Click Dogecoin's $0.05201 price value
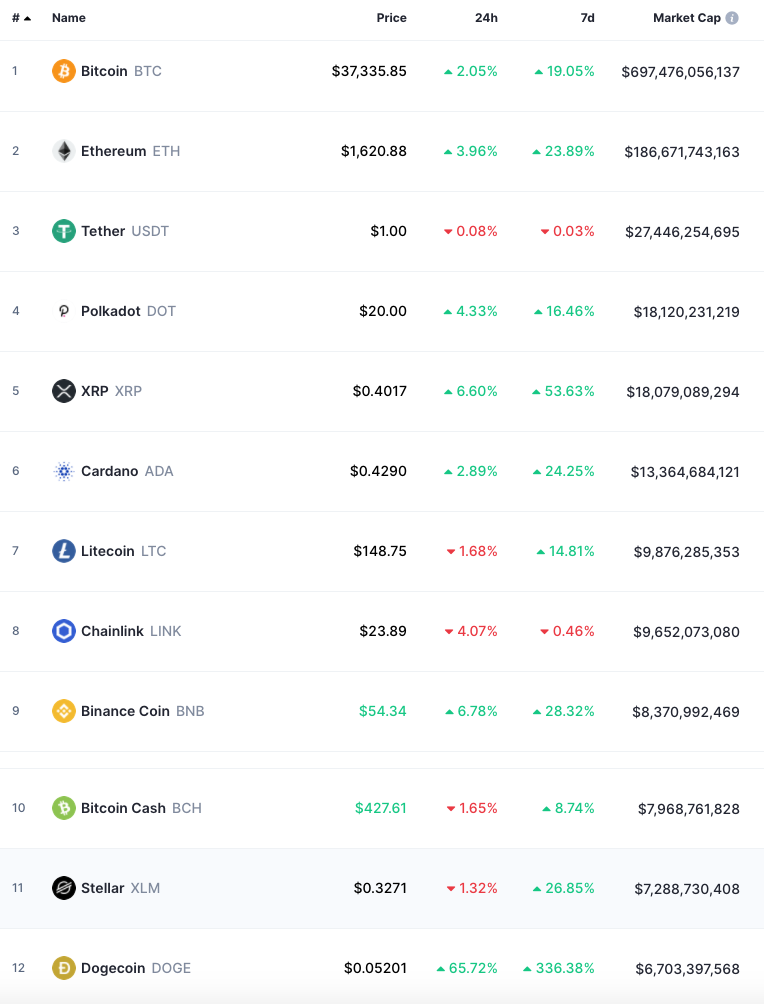 click(375, 968)
